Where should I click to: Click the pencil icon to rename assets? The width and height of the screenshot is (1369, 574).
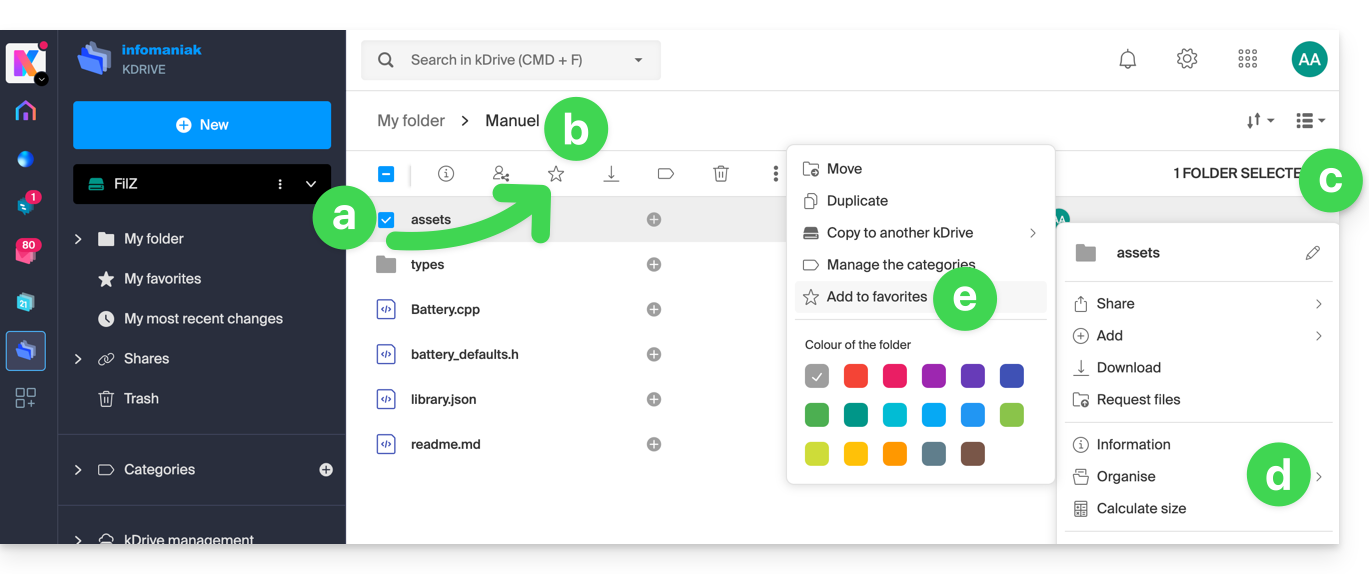click(x=1313, y=253)
